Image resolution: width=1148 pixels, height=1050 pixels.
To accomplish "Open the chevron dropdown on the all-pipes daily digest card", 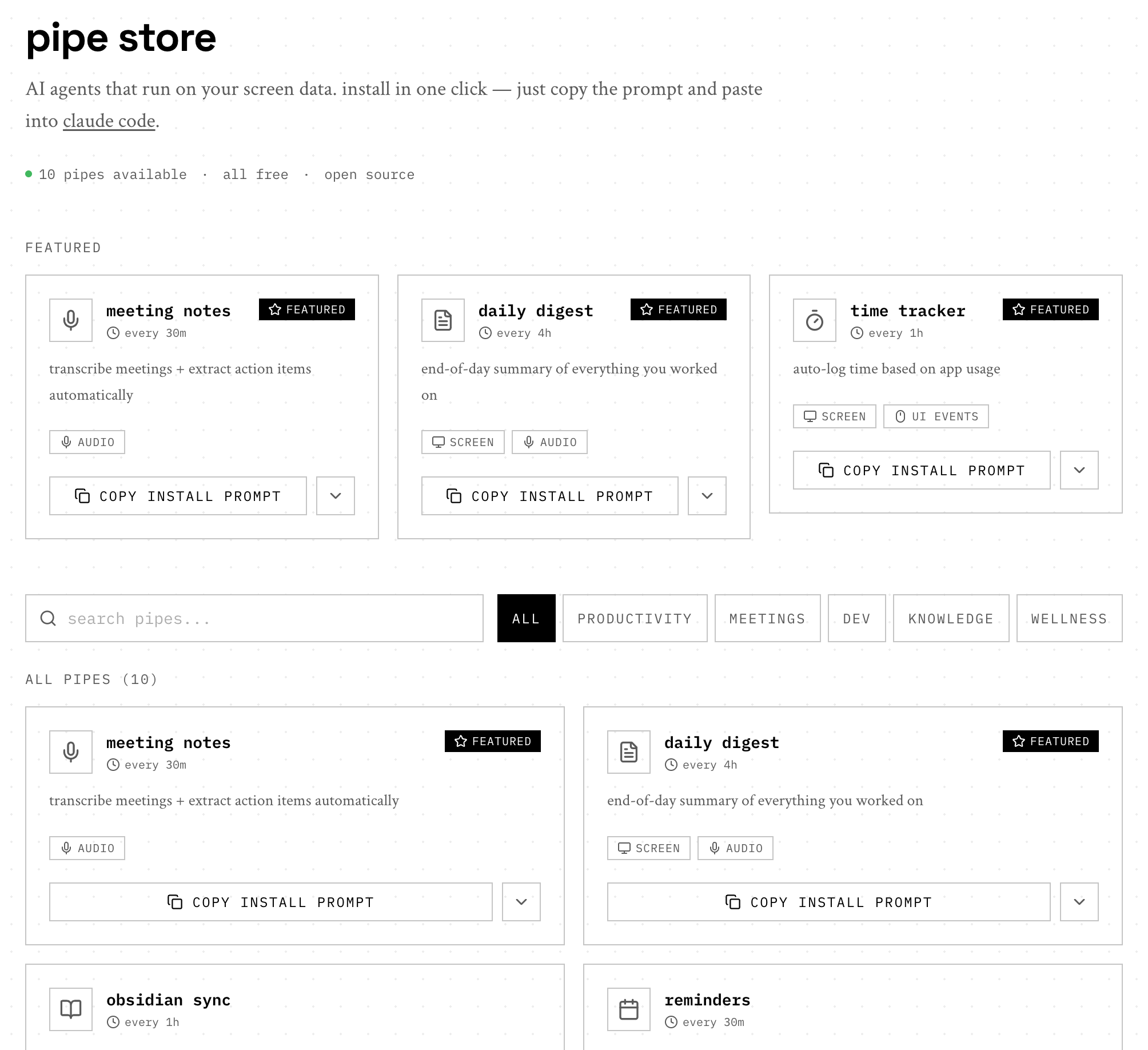I will tap(1079, 902).
